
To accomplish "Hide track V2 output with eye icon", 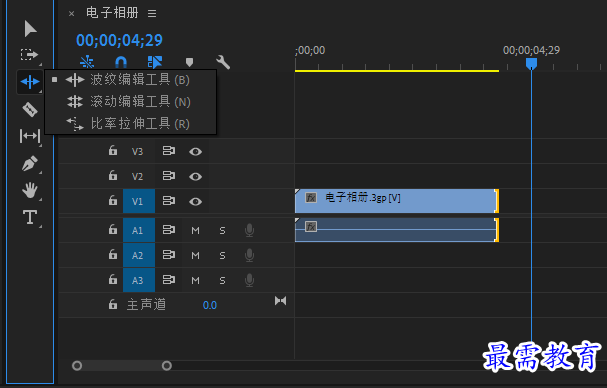I will coord(195,177).
